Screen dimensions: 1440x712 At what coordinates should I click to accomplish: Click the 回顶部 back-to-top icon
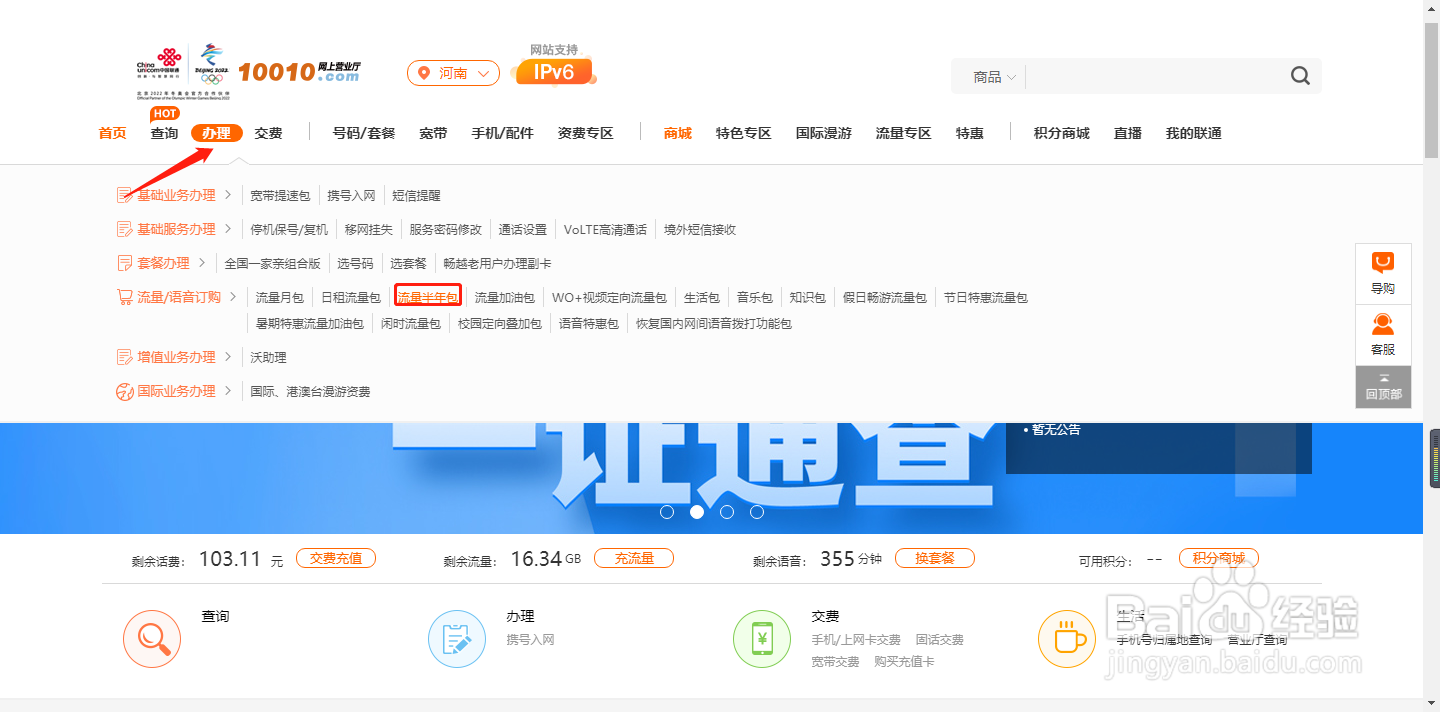coord(1383,383)
